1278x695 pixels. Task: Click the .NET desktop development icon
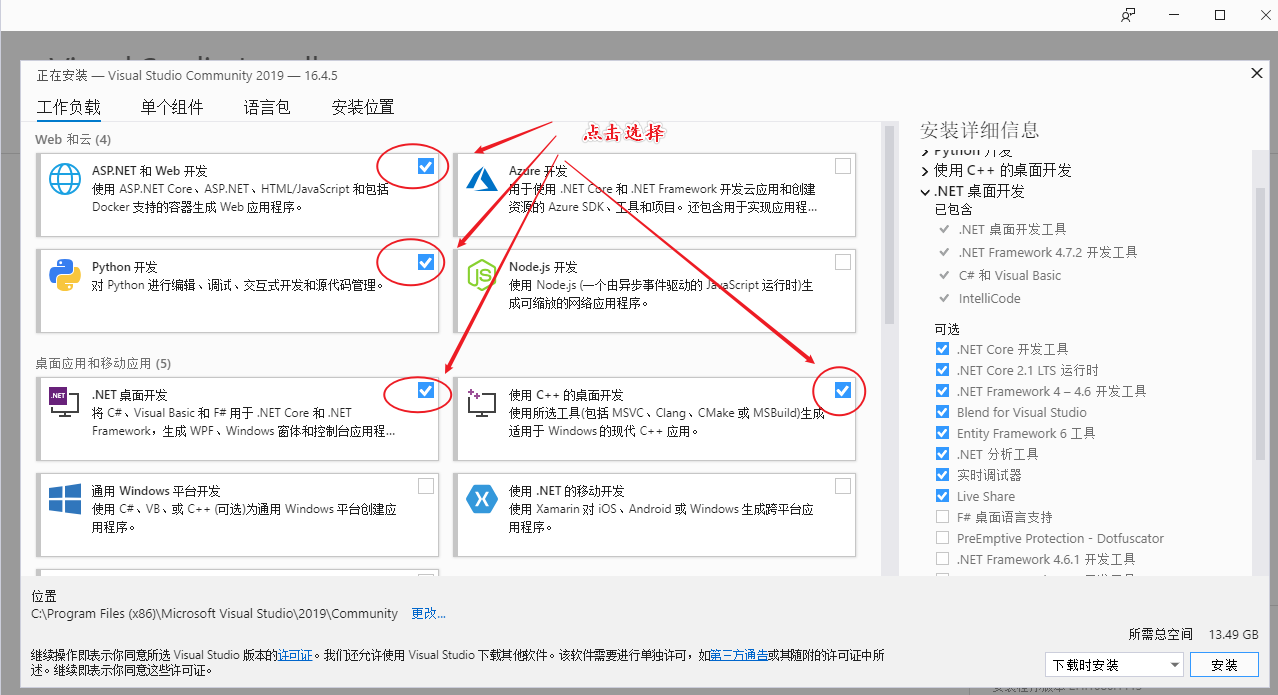[64, 400]
